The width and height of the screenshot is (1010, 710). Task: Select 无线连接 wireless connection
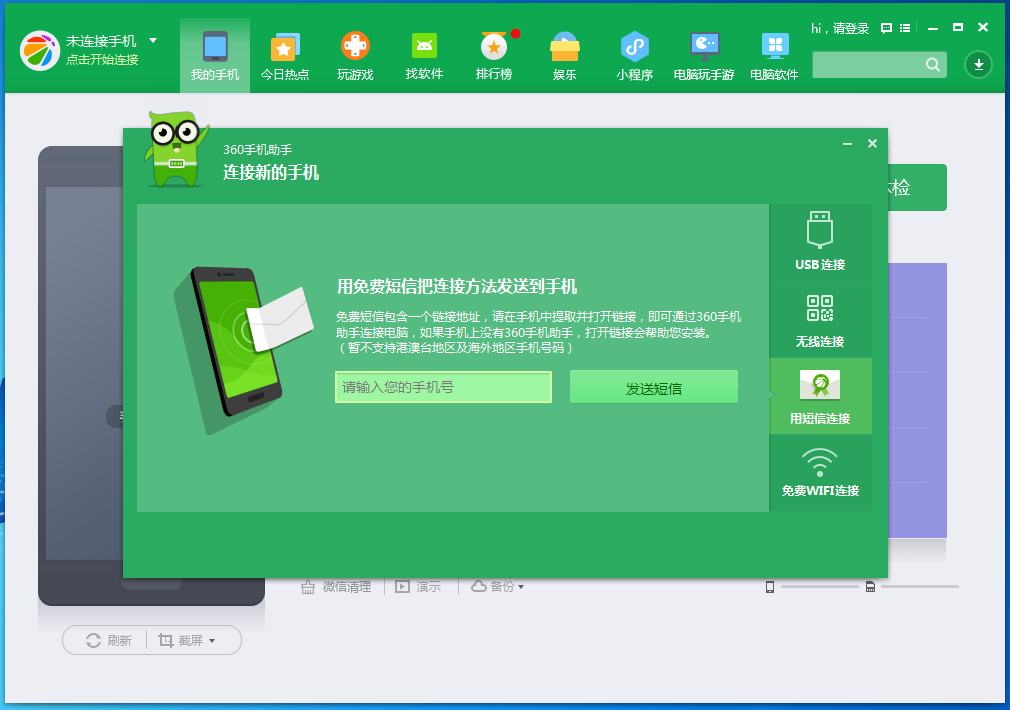point(820,320)
